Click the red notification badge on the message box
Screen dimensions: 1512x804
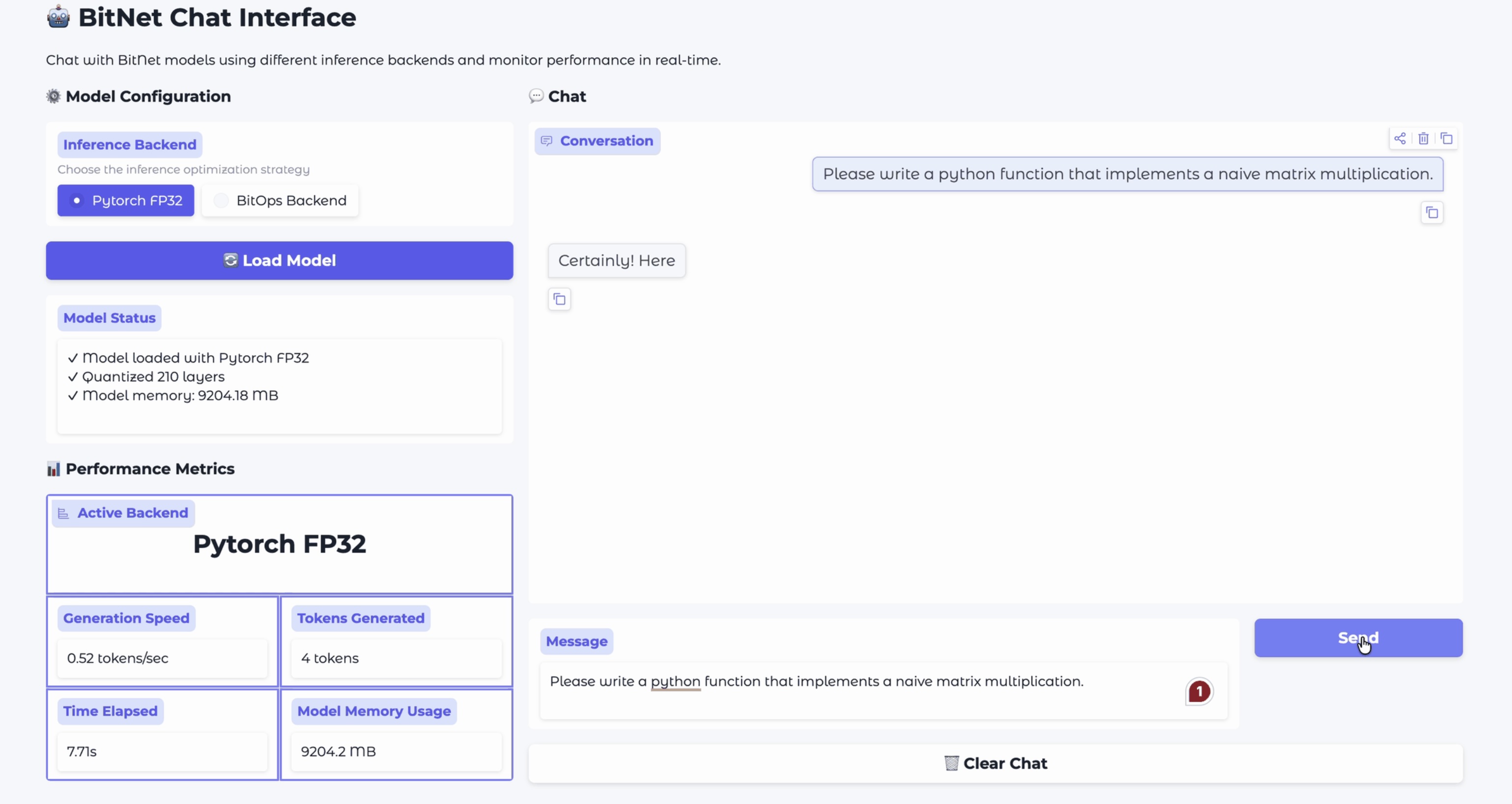coord(1199,691)
